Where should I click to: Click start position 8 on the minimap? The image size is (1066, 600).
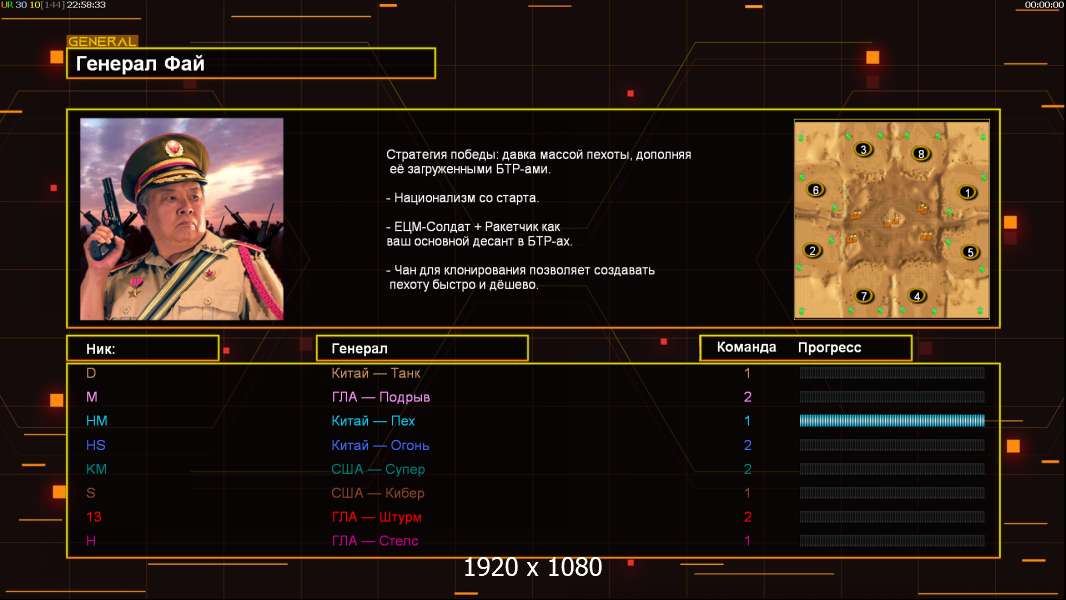click(x=921, y=154)
